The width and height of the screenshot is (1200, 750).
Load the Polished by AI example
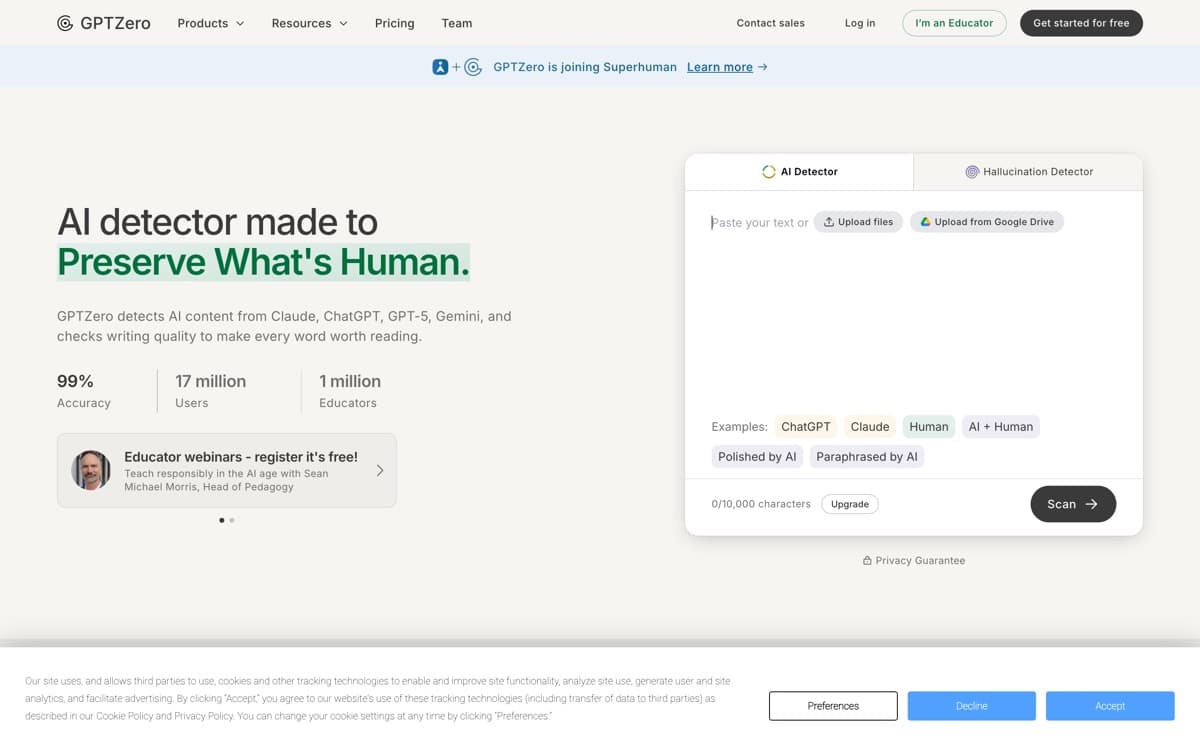point(757,457)
